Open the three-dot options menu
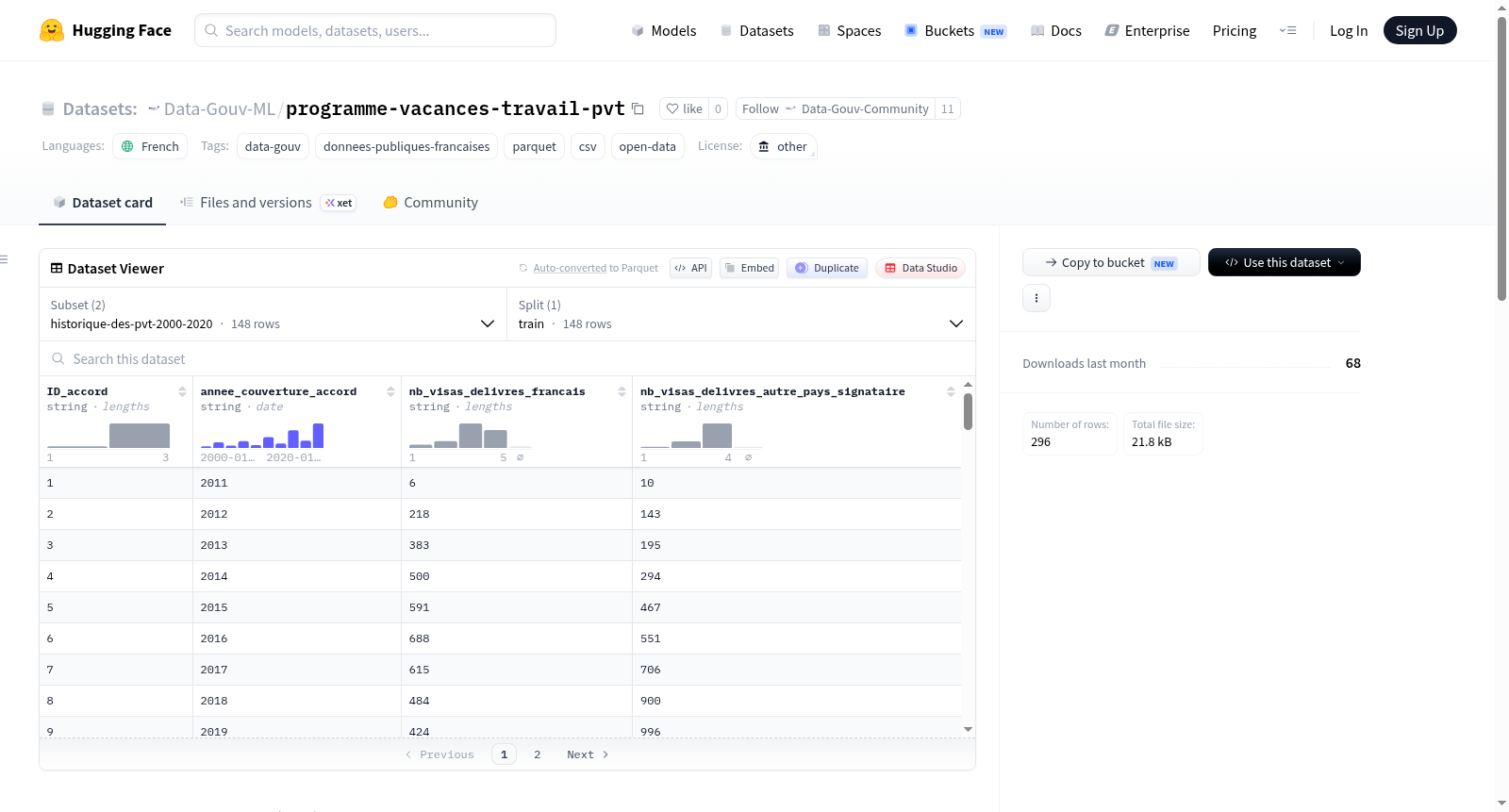The width and height of the screenshot is (1509, 812). (1036, 298)
